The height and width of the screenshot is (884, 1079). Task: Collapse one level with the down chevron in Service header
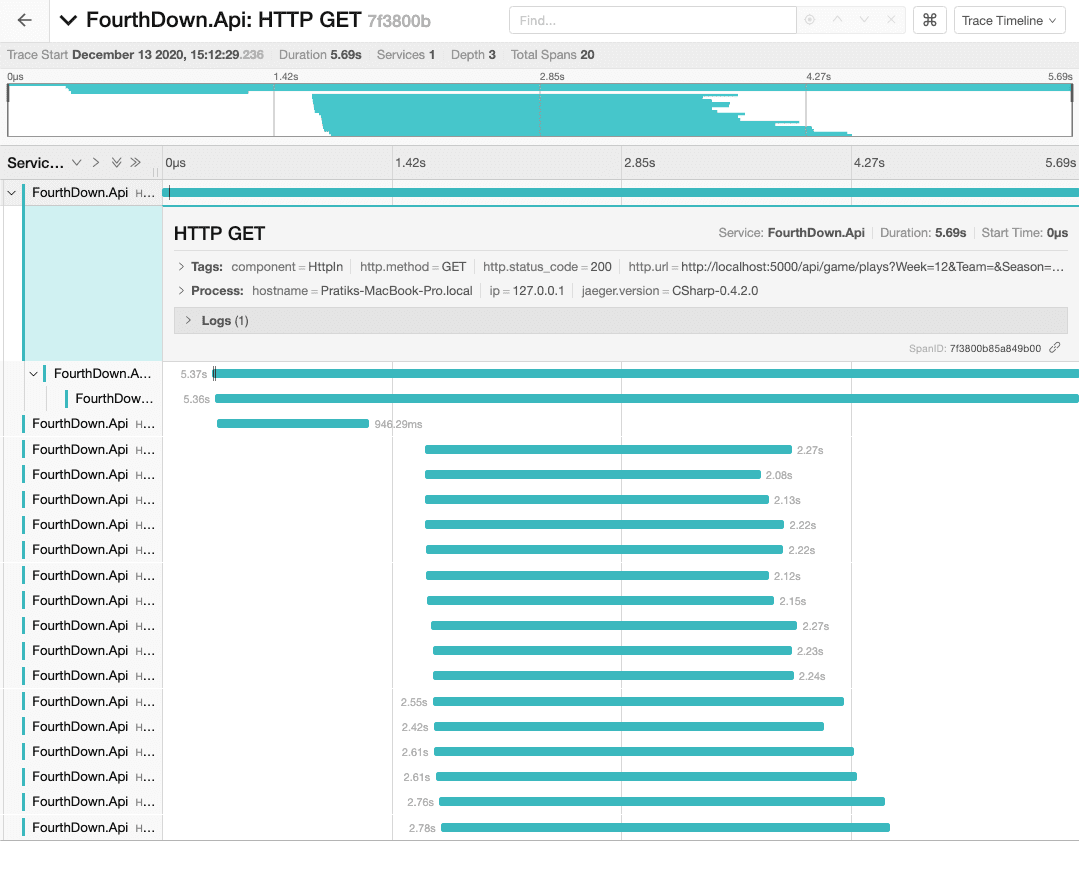(76, 162)
